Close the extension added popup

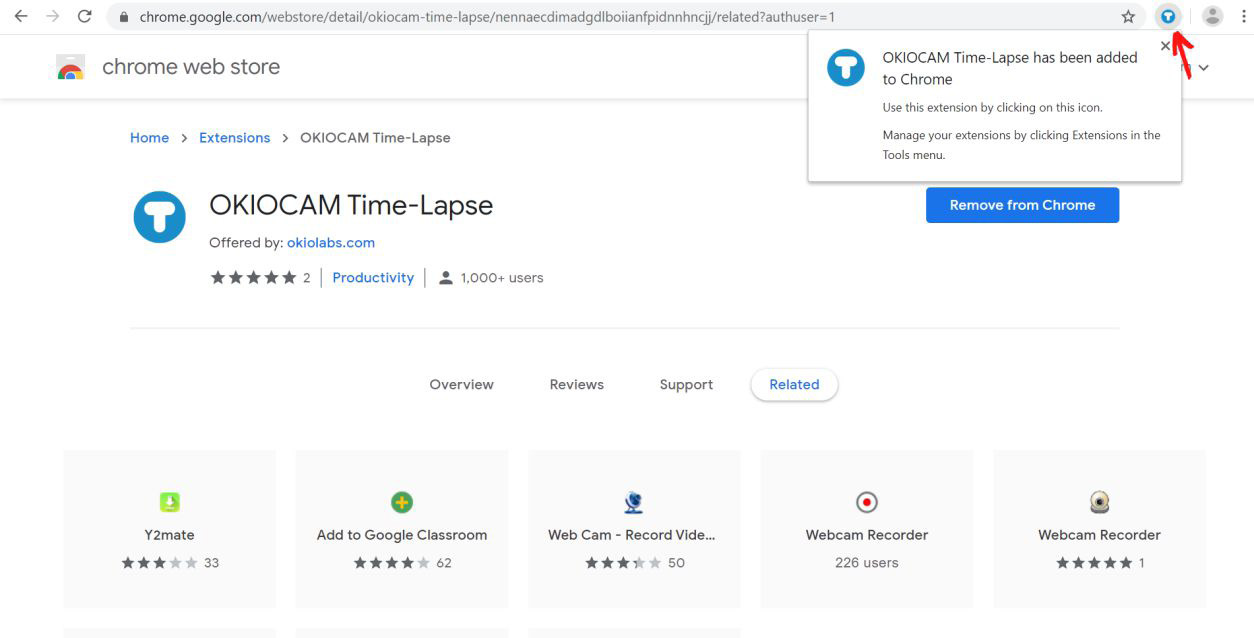(x=1165, y=46)
